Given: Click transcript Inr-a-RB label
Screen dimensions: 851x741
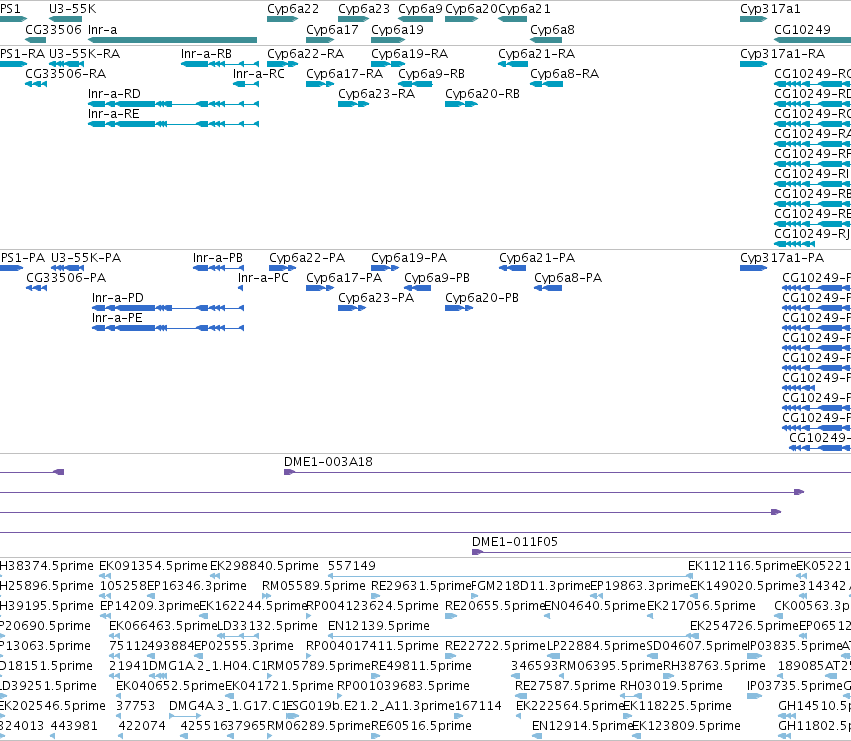Looking at the screenshot, I should [x=206, y=54].
